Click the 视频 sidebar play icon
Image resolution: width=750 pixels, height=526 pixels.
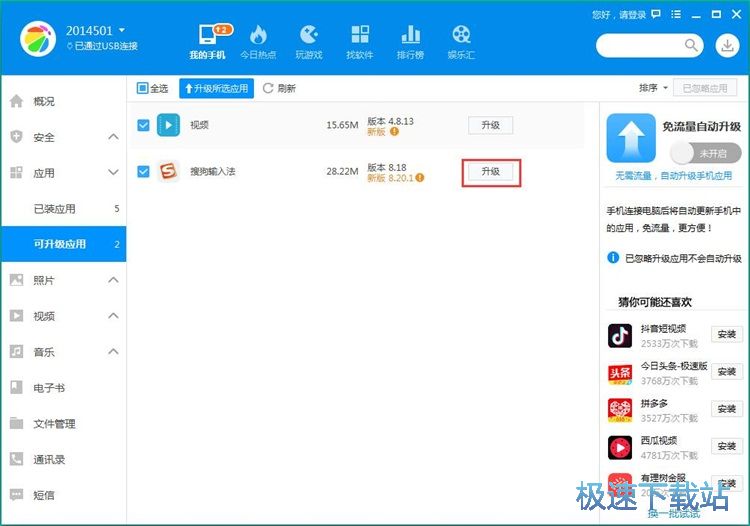[x=16, y=316]
